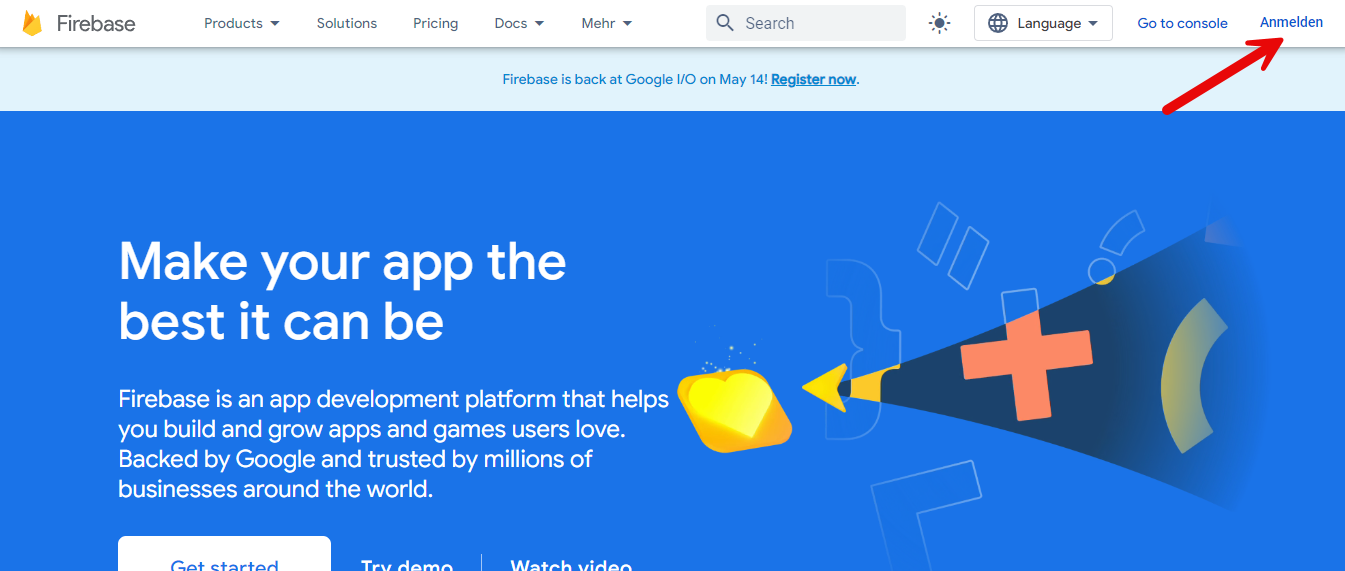Click the 'Firebase is an app development platform' paragraph
1345x571 pixels.
click(393, 444)
